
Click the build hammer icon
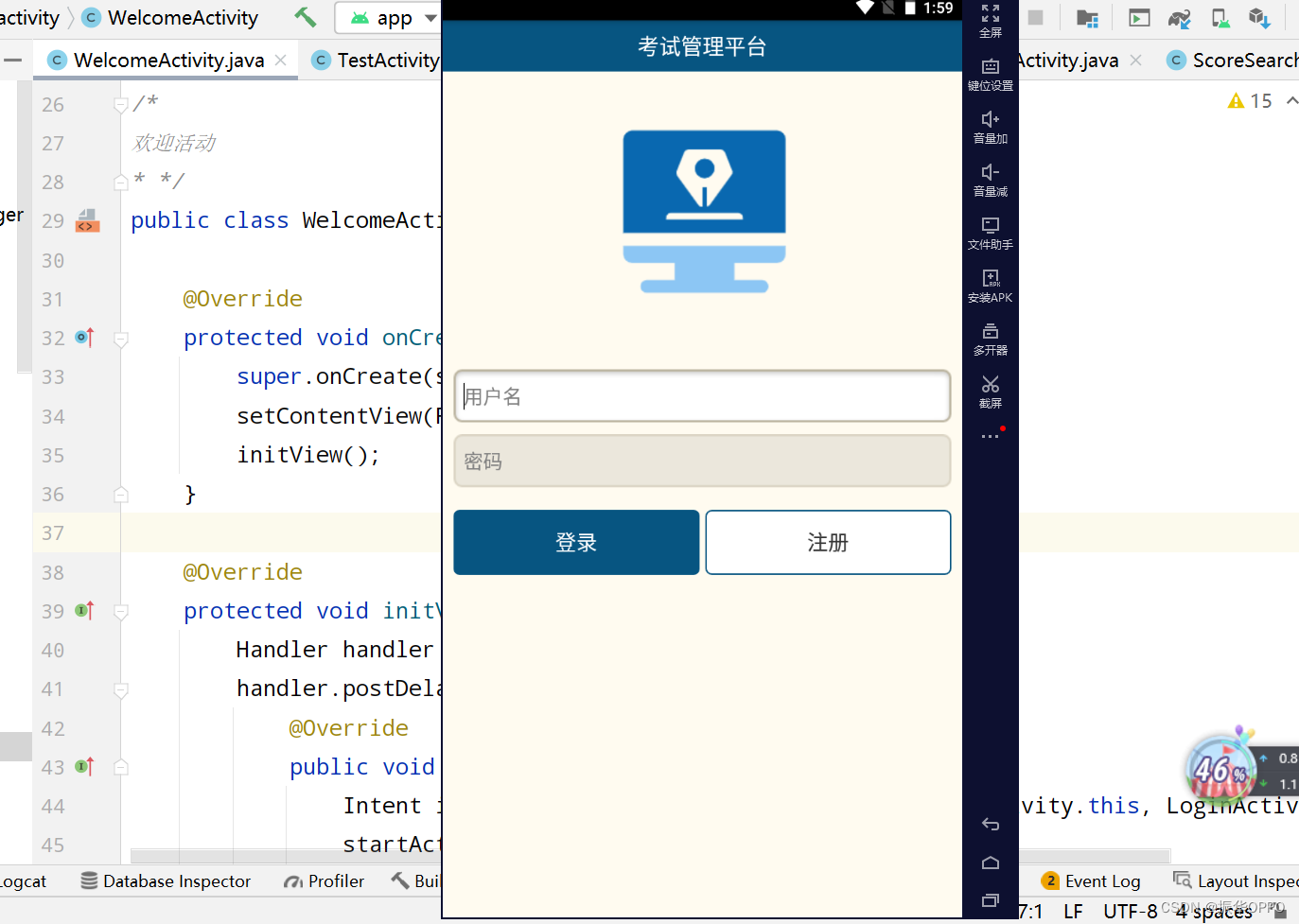tap(305, 16)
